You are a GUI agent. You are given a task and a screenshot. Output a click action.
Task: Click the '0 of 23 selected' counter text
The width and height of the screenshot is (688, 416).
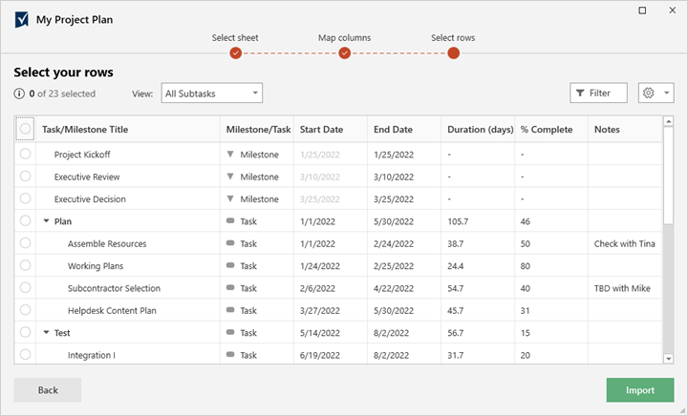tap(62, 93)
